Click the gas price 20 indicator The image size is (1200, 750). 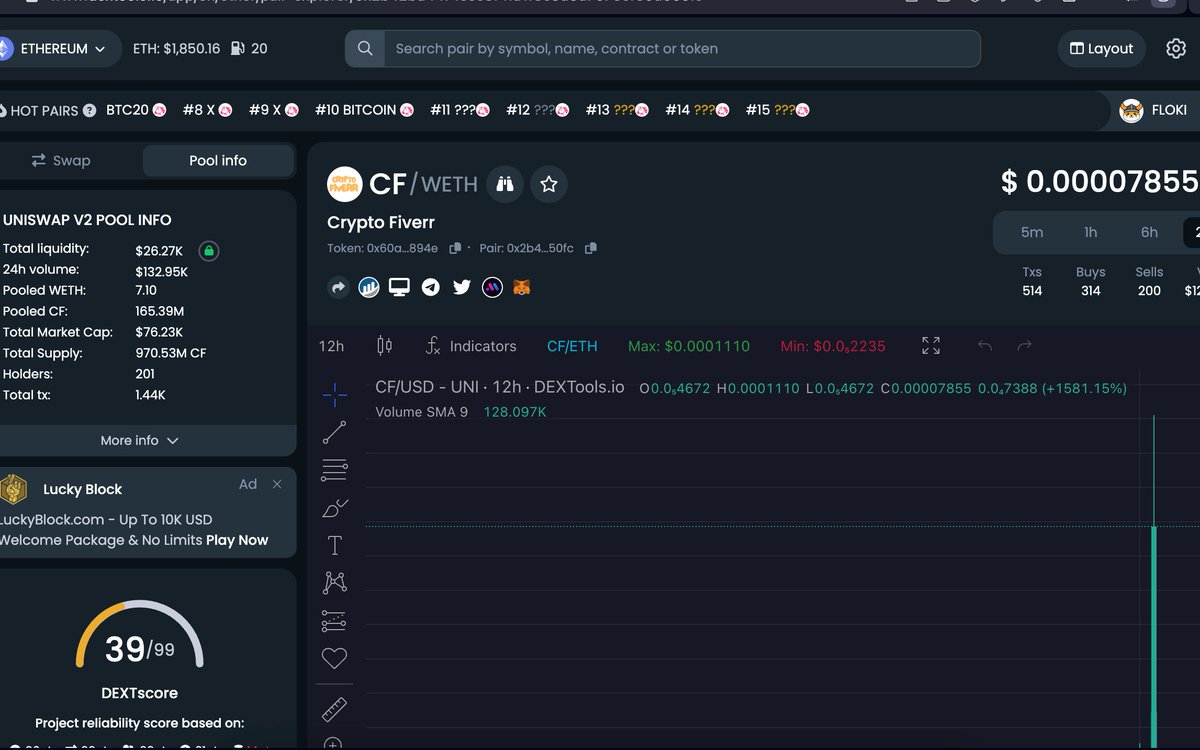pos(249,48)
